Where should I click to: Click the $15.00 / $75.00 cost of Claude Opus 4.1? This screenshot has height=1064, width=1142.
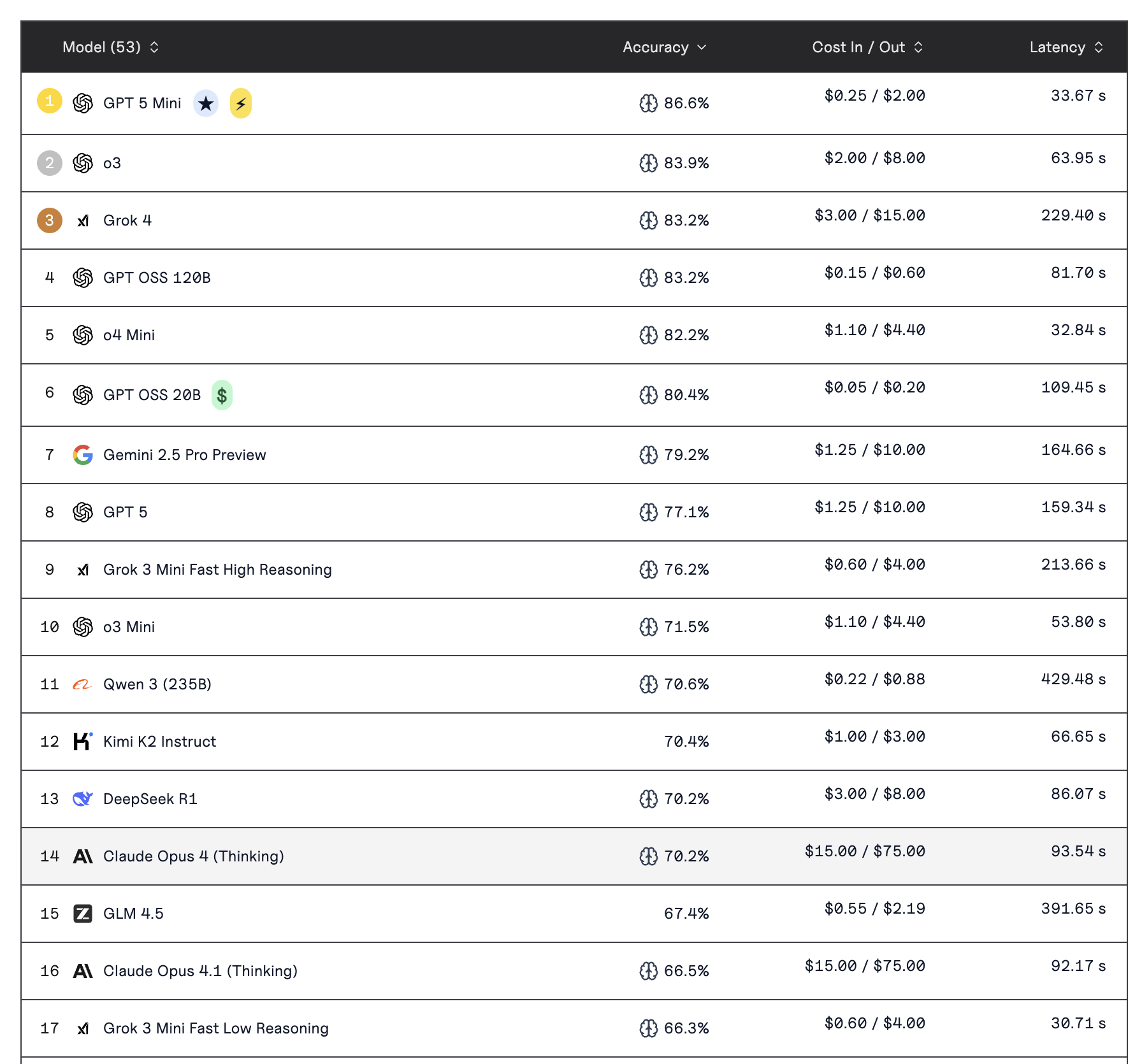pyautogui.click(x=865, y=966)
